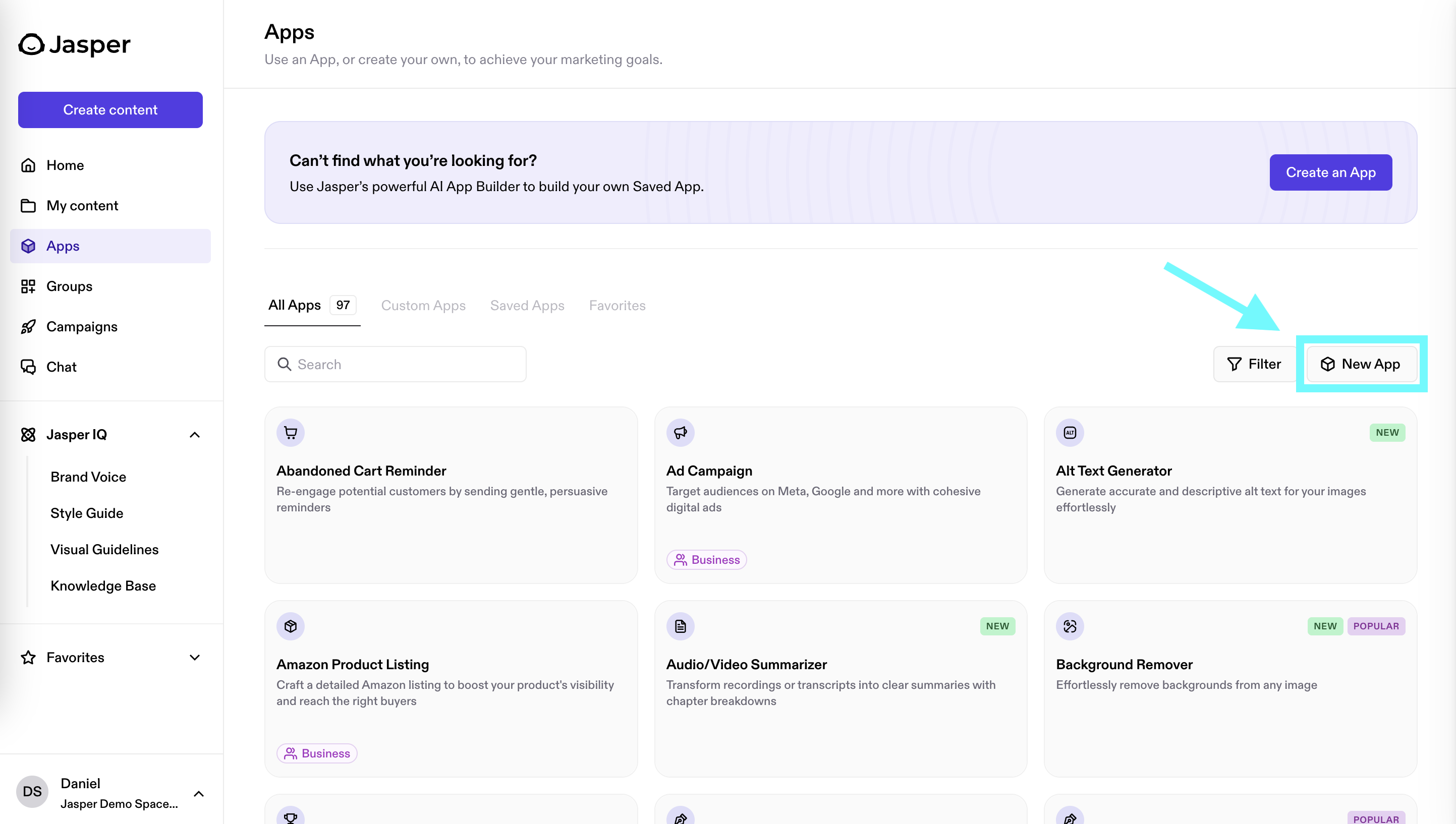The height and width of the screenshot is (824, 1456).
Task: Click the New App button
Action: 1362,364
